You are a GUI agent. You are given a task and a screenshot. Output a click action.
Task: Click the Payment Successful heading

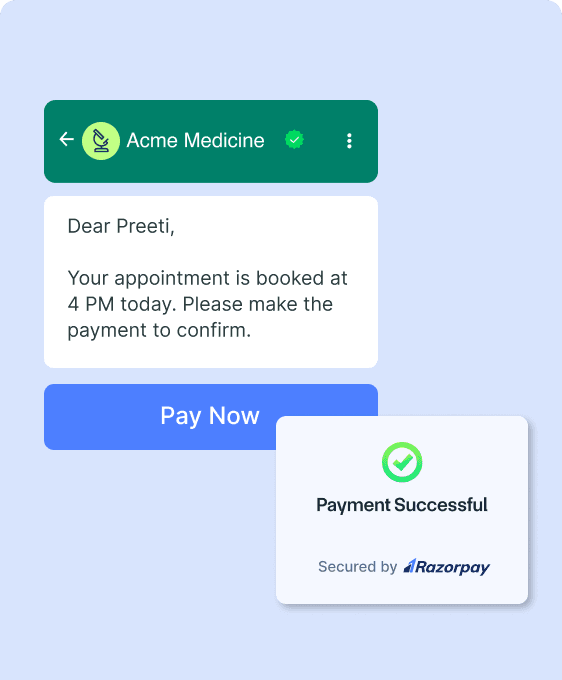coord(402,505)
